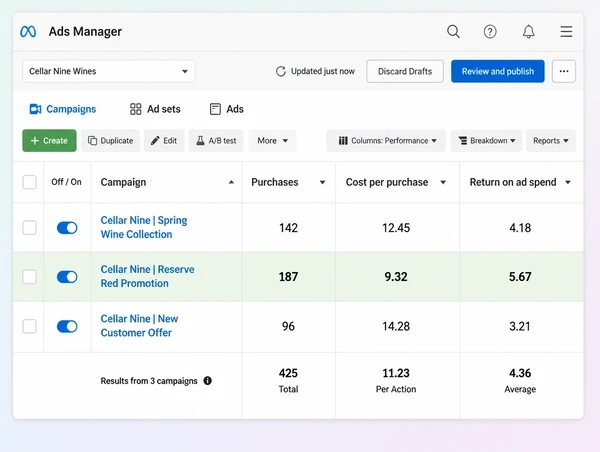Open the Purchases column dropdown arrow

(x=323, y=183)
